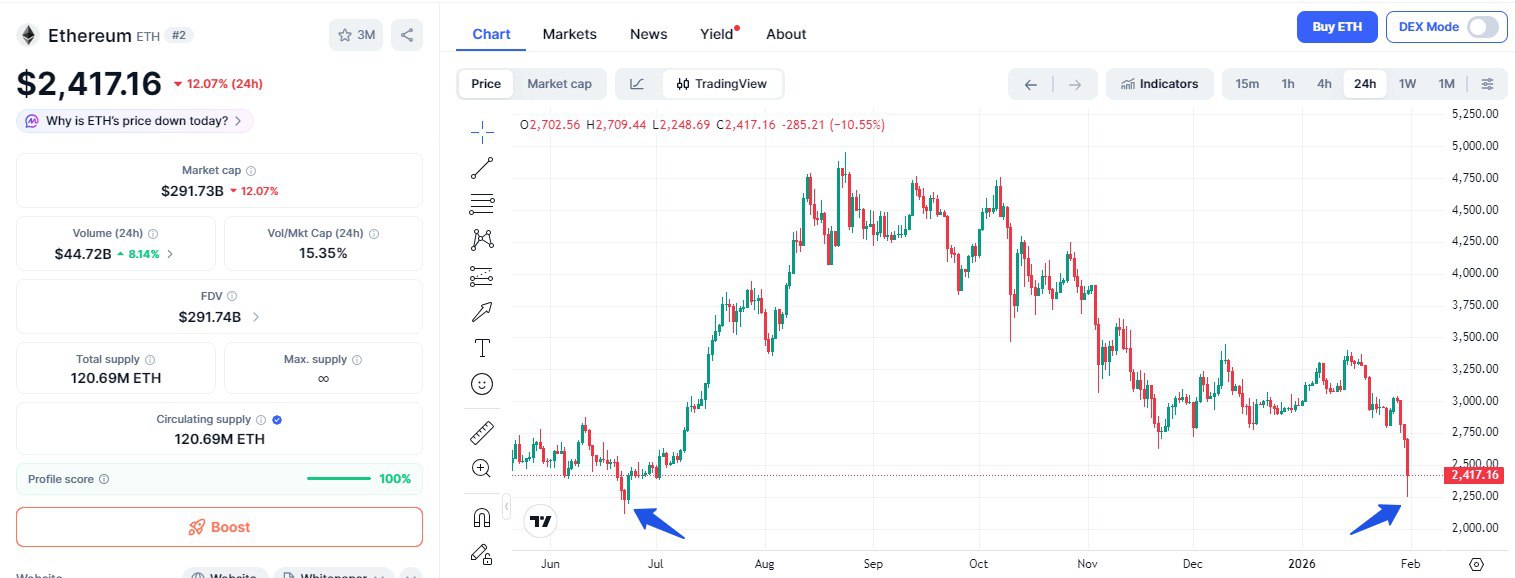Click the Profile score progress bar
The image size is (1515, 578).
[339, 479]
